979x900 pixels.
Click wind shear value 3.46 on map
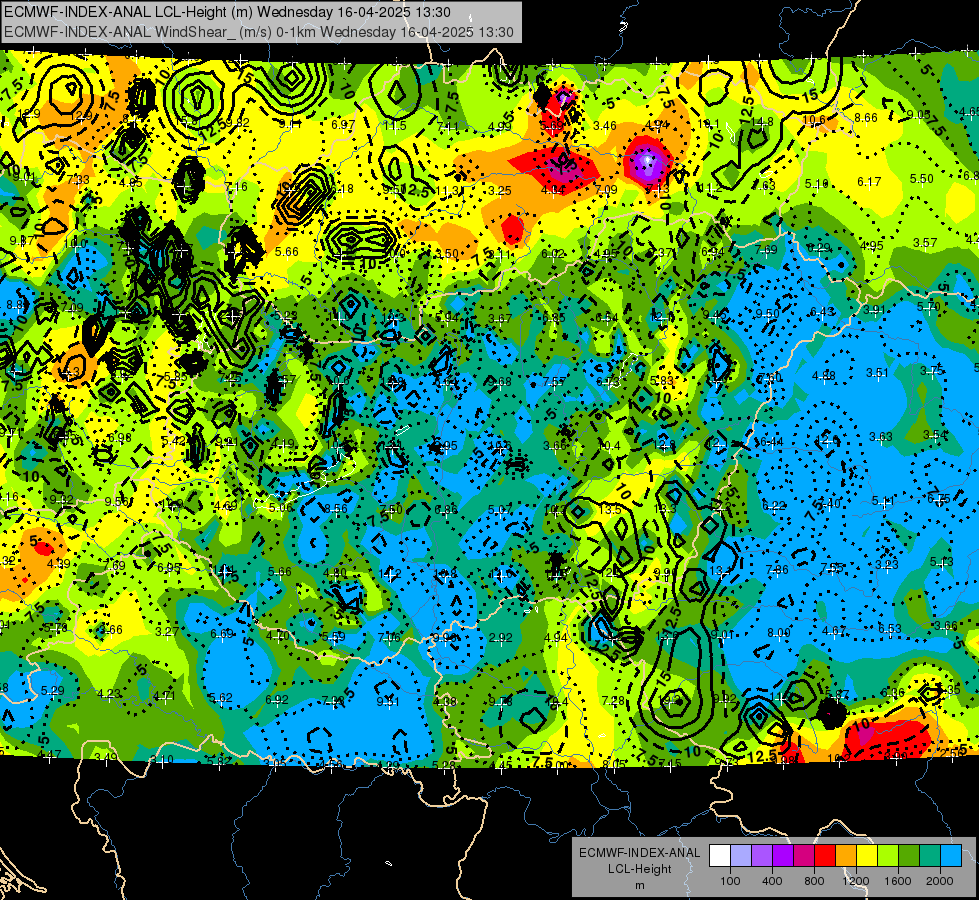pos(604,126)
